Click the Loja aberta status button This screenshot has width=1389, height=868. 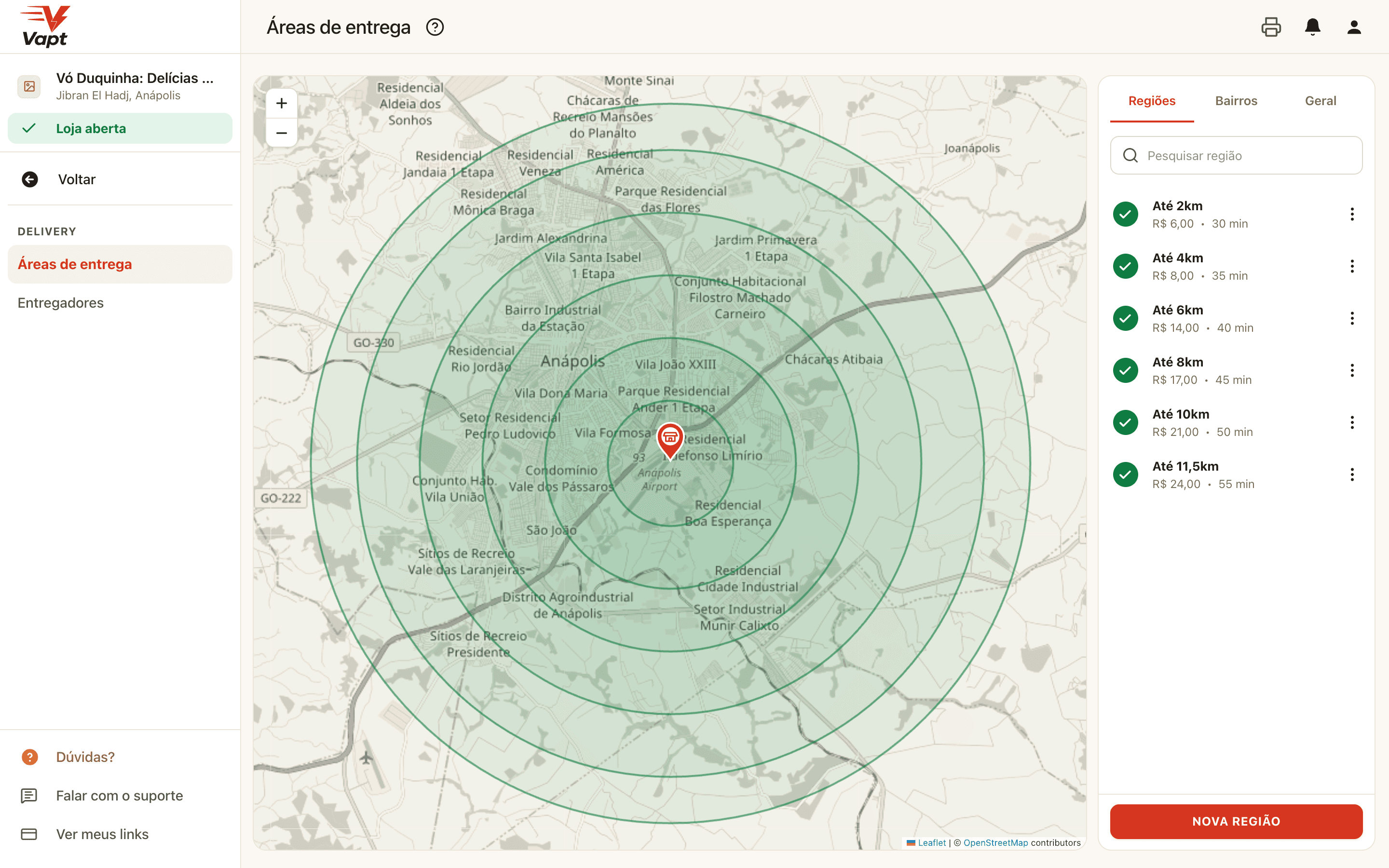point(120,128)
